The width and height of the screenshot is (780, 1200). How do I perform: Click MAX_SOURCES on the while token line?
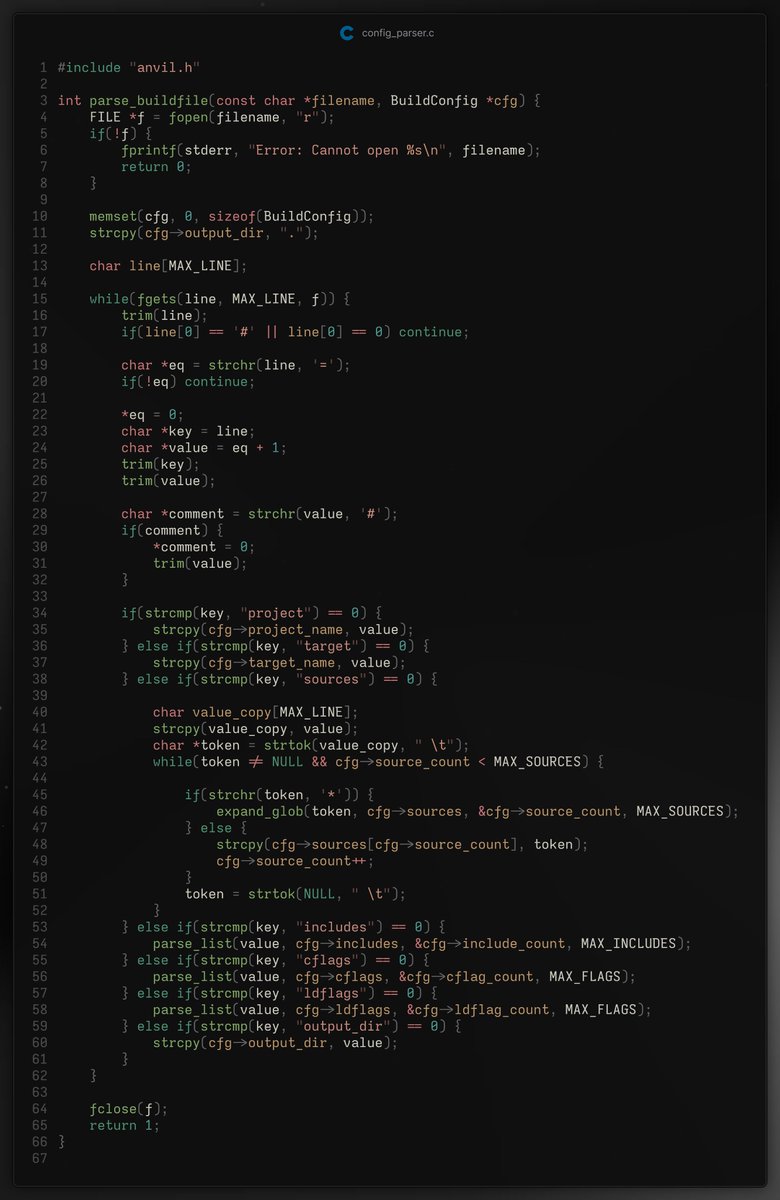pyautogui.click(x=537, y=761)
